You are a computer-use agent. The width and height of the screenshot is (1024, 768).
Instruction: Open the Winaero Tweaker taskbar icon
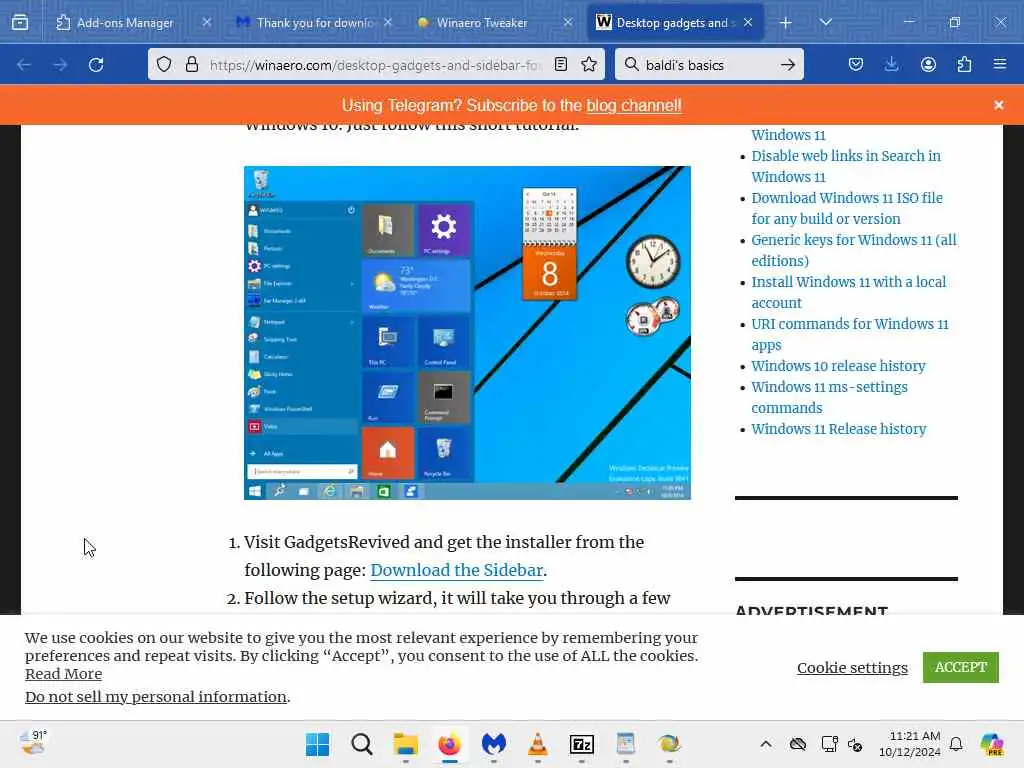coord(669,744)
